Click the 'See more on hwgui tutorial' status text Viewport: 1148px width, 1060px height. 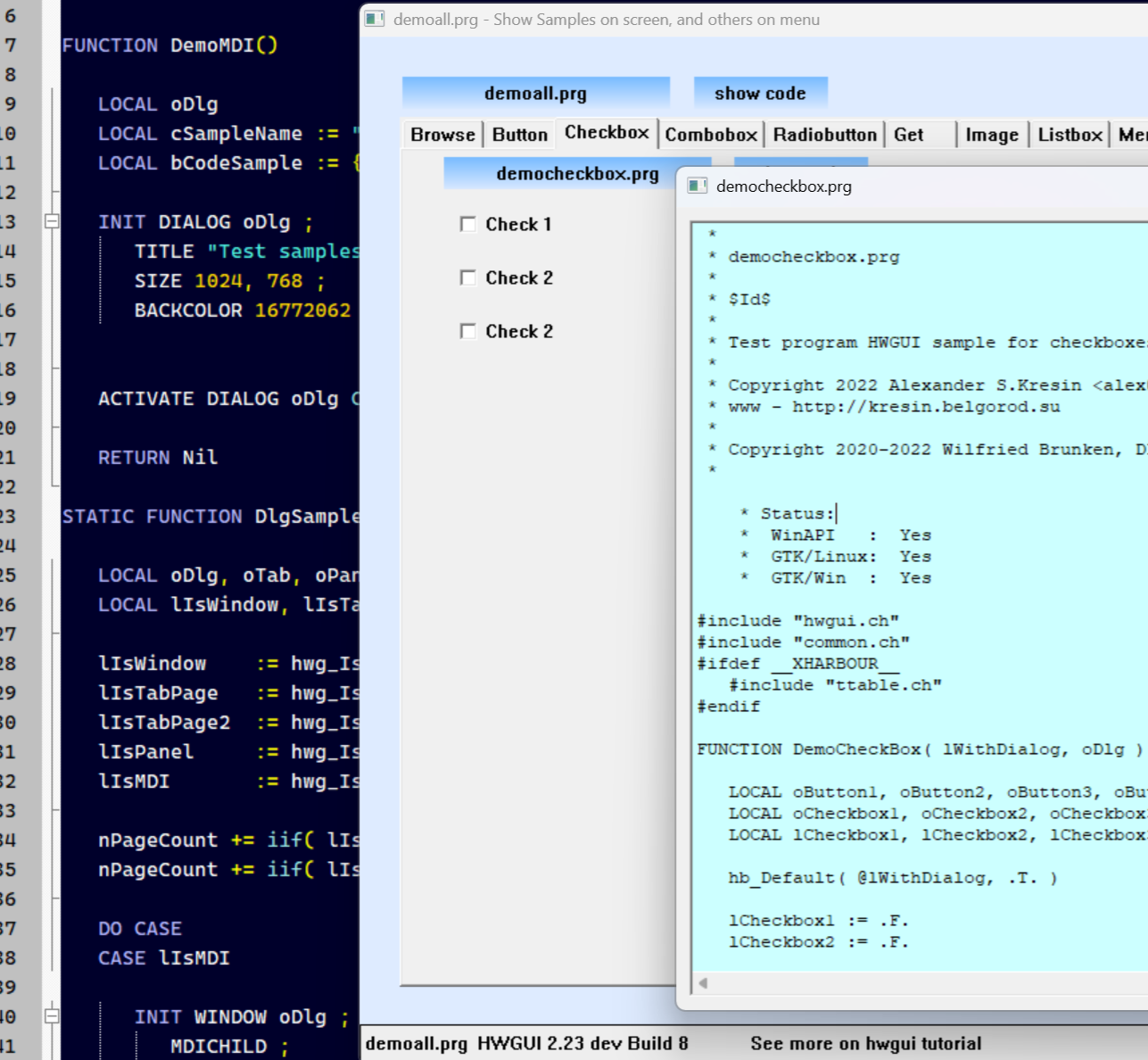865,1043
